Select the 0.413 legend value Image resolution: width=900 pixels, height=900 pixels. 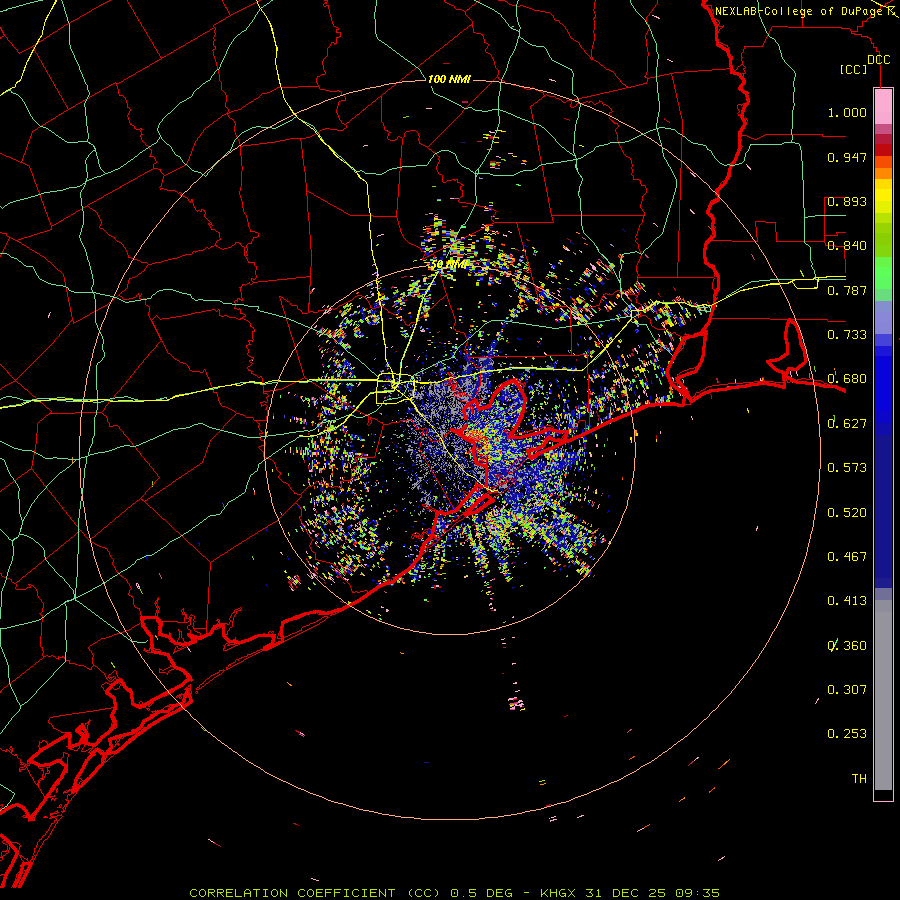847,601
